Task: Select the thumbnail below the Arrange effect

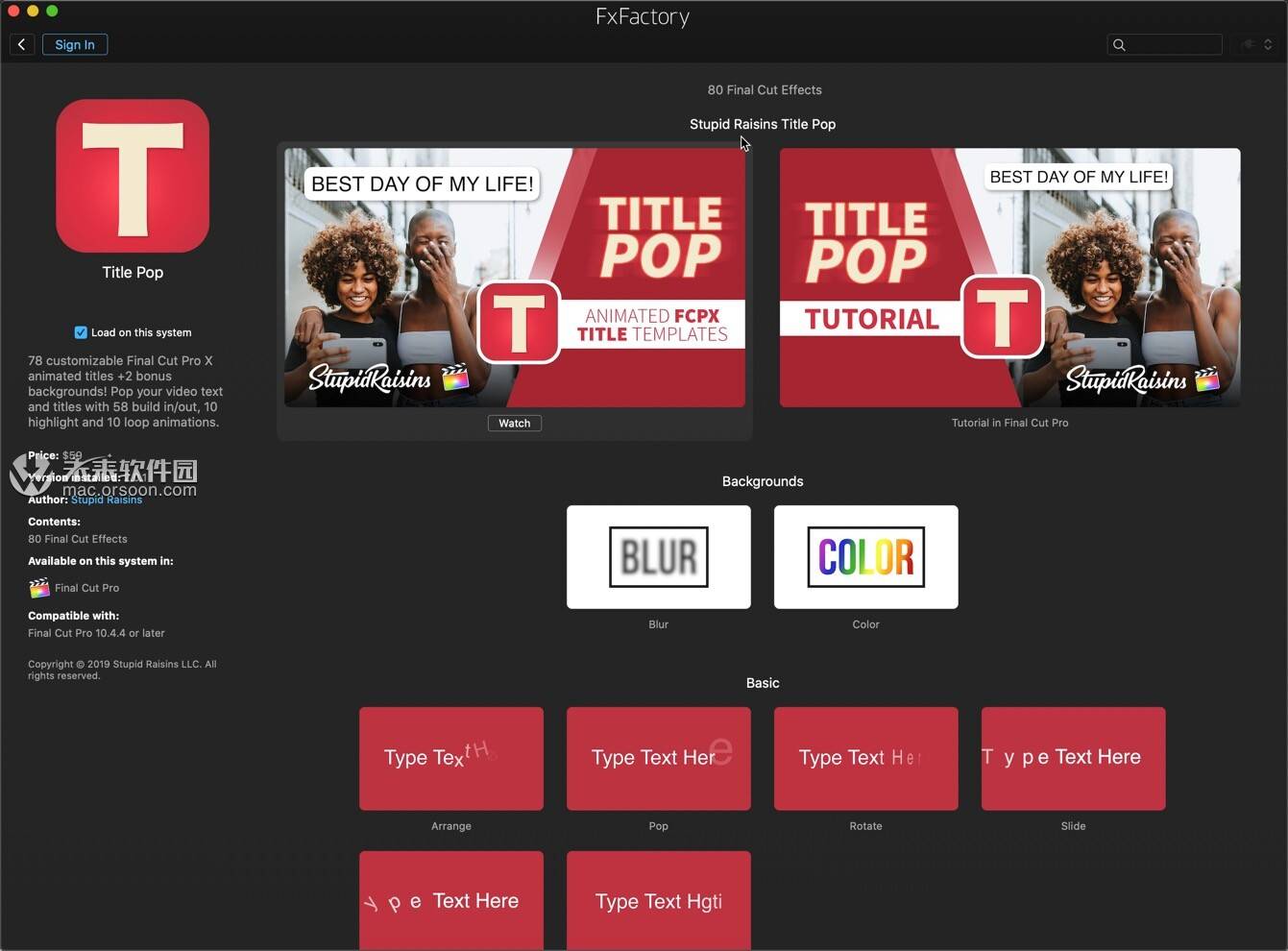Action: (451, 901)
